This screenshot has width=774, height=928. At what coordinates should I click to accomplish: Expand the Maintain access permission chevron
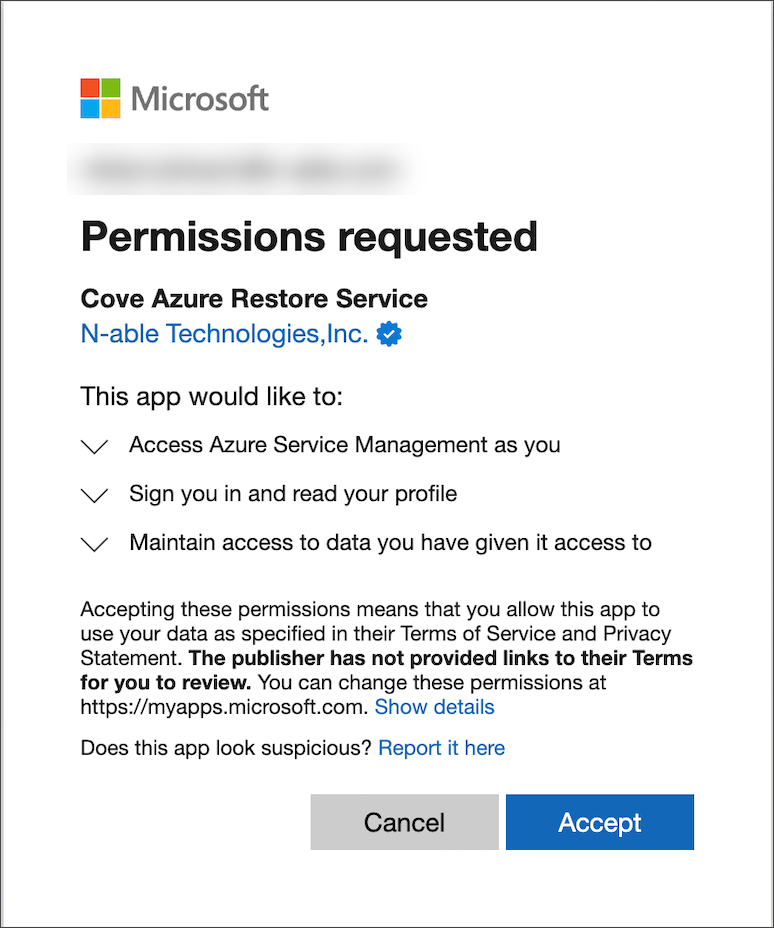click(x=95, y=544)
